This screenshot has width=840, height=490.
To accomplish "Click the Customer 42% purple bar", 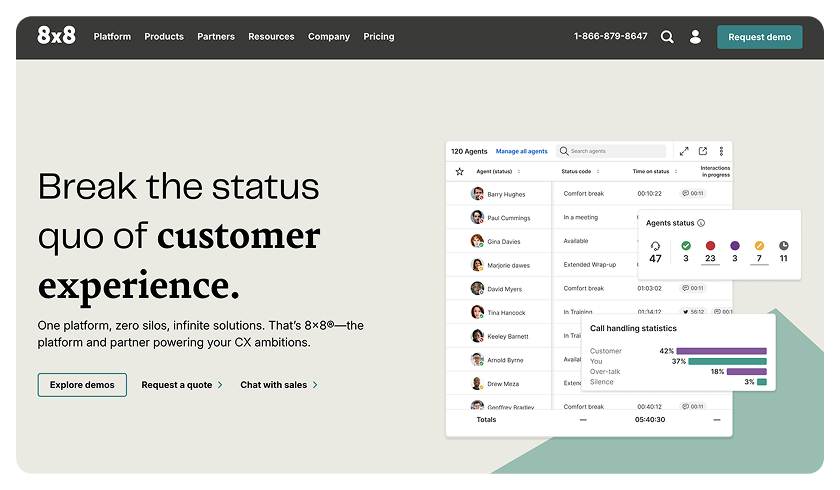I will (721, 351).
